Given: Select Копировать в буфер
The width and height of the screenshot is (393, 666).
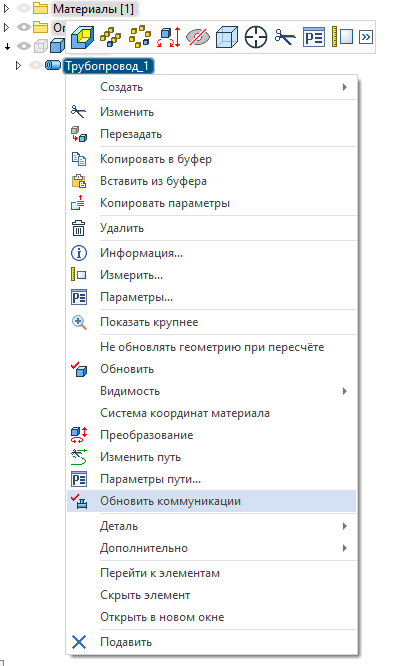Looking at the screenshot, I should [x=212, y=159].
